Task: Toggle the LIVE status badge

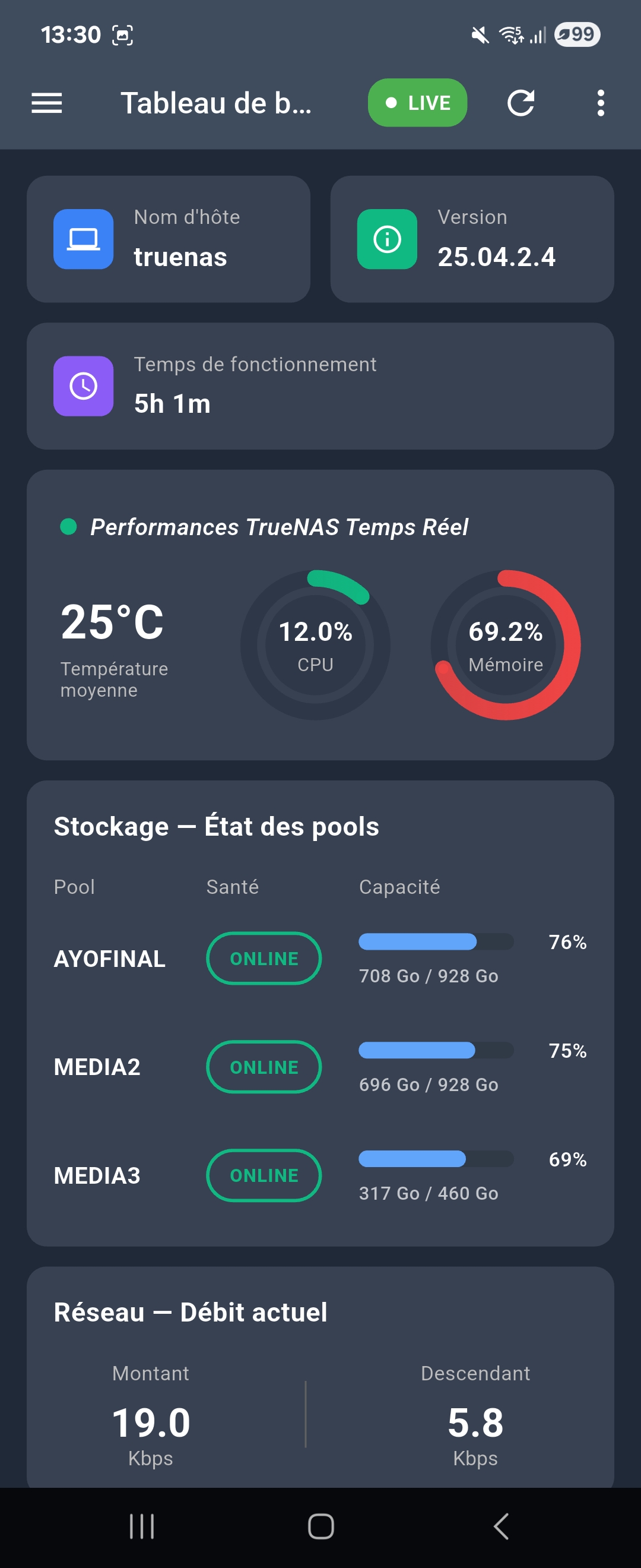Action: click(417, 103)
